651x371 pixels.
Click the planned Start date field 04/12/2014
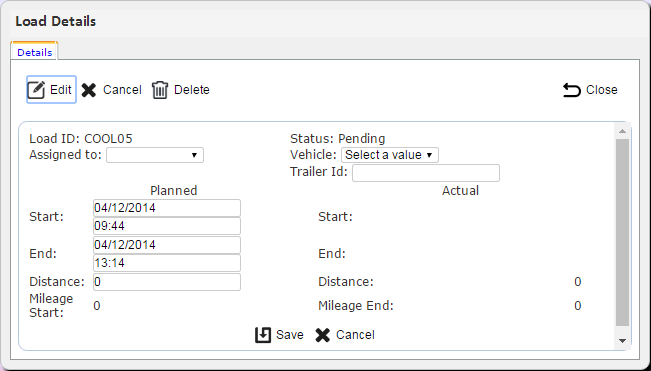point(167,208)
